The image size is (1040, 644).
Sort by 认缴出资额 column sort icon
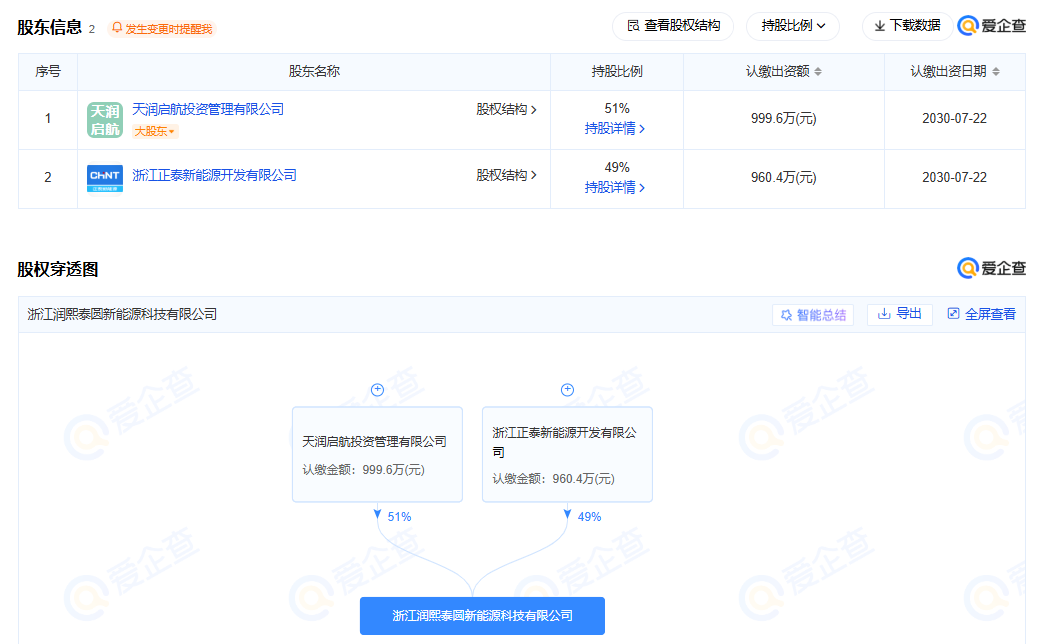coord(818,72)
